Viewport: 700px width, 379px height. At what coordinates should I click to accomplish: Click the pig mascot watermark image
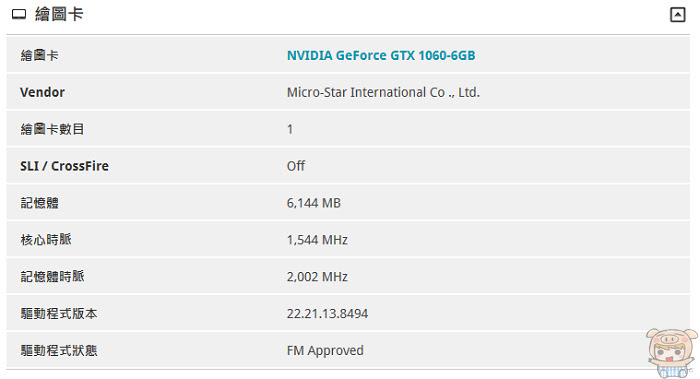tap(671, 353)
